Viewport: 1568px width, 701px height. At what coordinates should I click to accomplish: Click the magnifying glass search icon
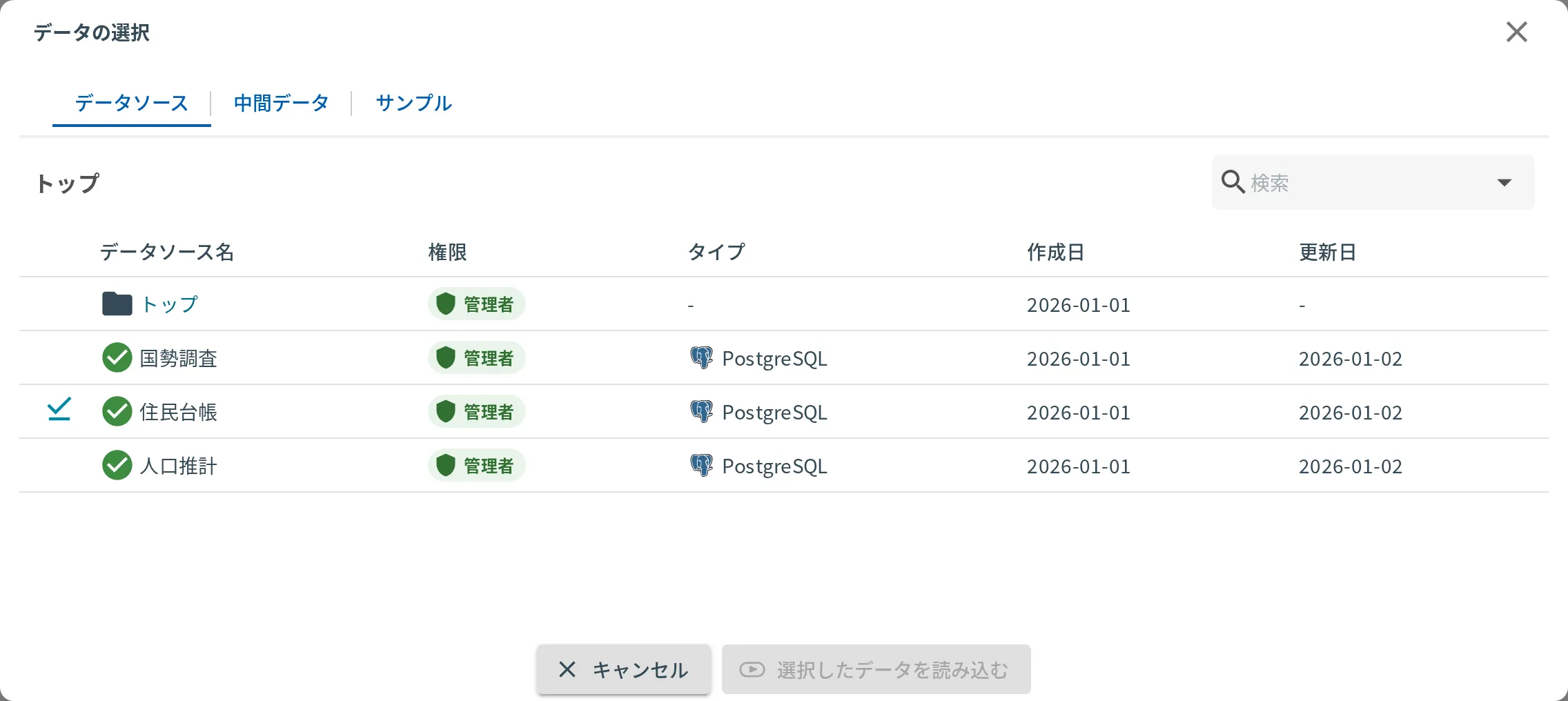click(1233, 182)
